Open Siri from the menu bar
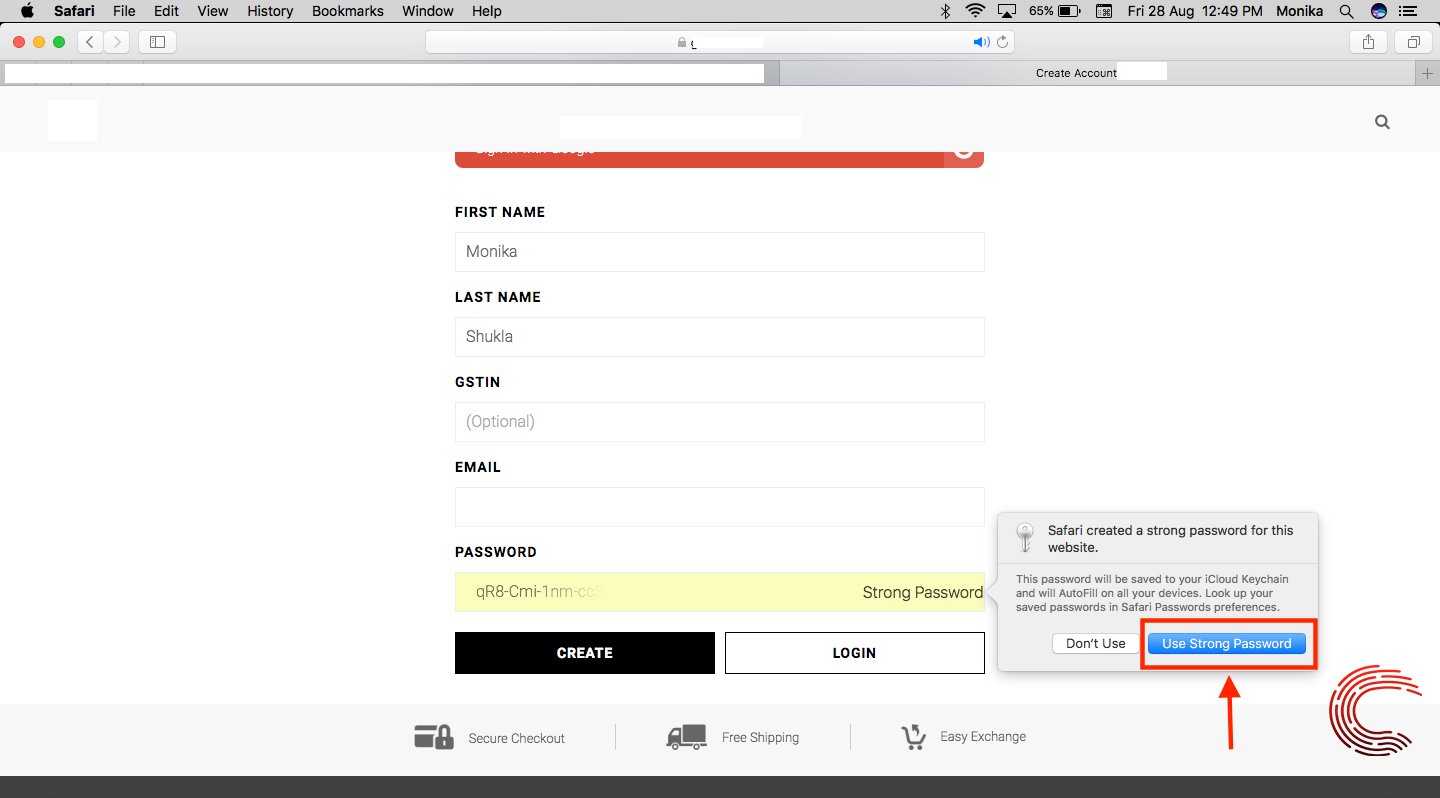The height and width of the screenshot is (798, 1440). click(x=1379, y=11)
